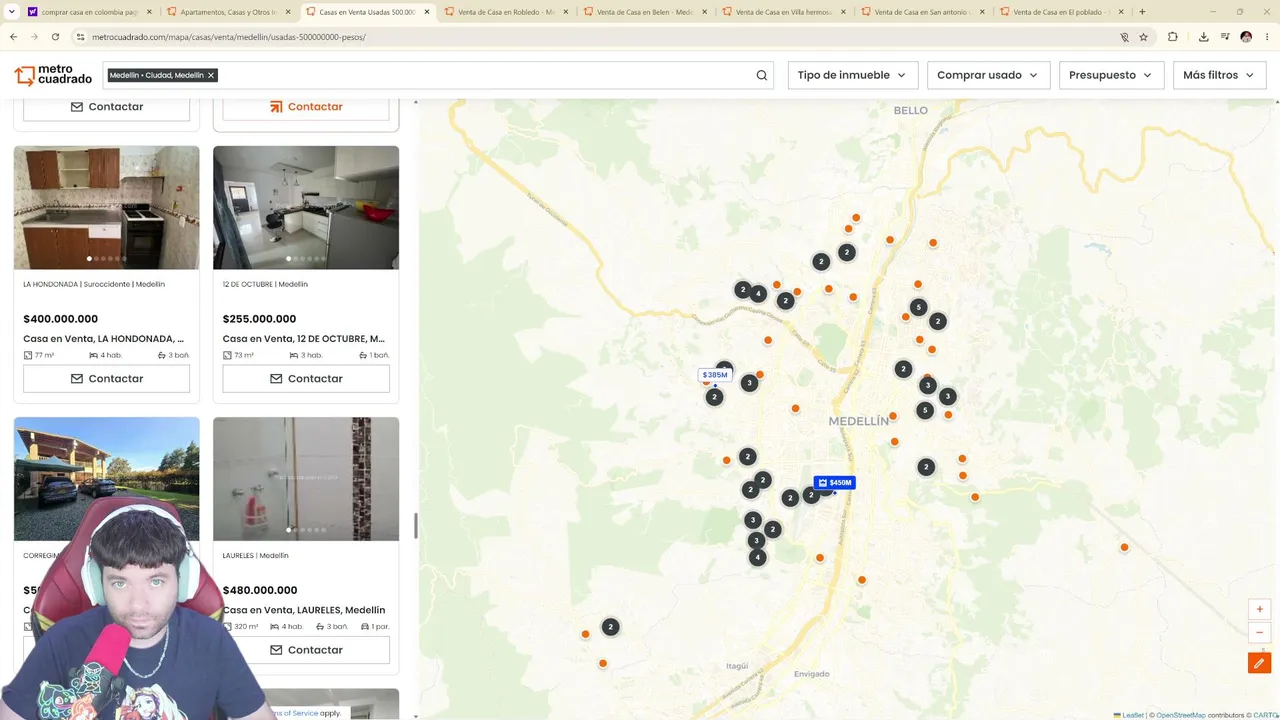Open the browser extensions menu
The width and height of the screenshot is (1280, 720).
1173,37
